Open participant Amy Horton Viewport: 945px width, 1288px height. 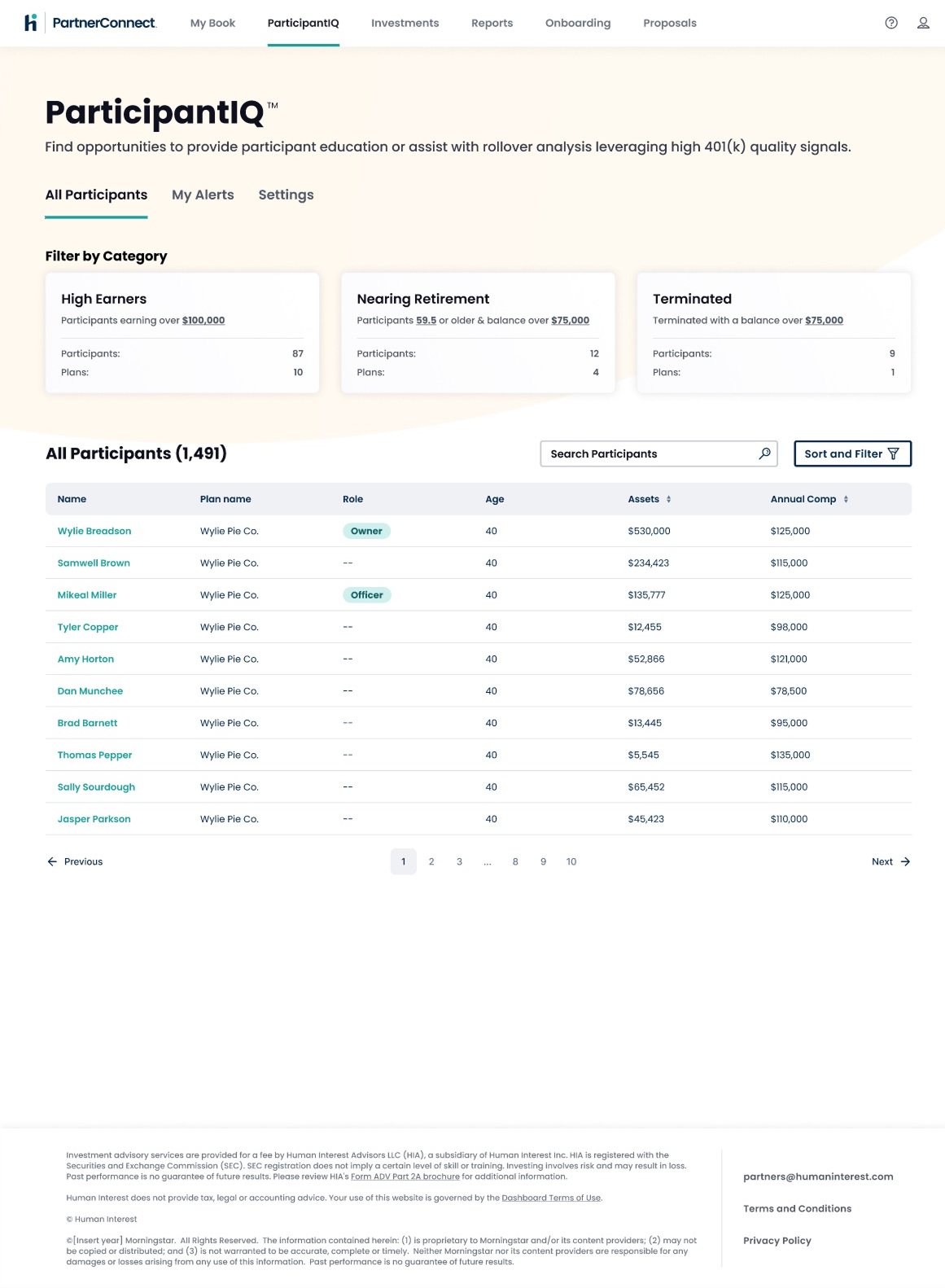(x=85, y=659)
